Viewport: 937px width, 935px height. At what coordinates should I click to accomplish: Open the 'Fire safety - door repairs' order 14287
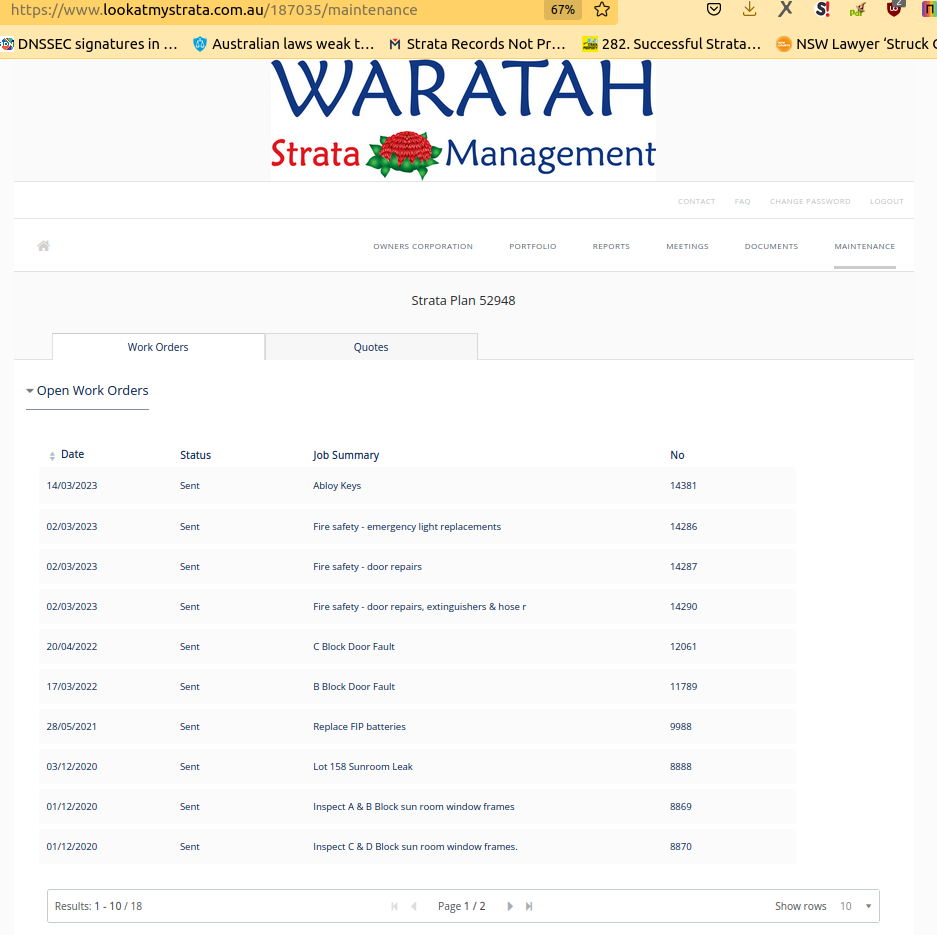point(368,566)
